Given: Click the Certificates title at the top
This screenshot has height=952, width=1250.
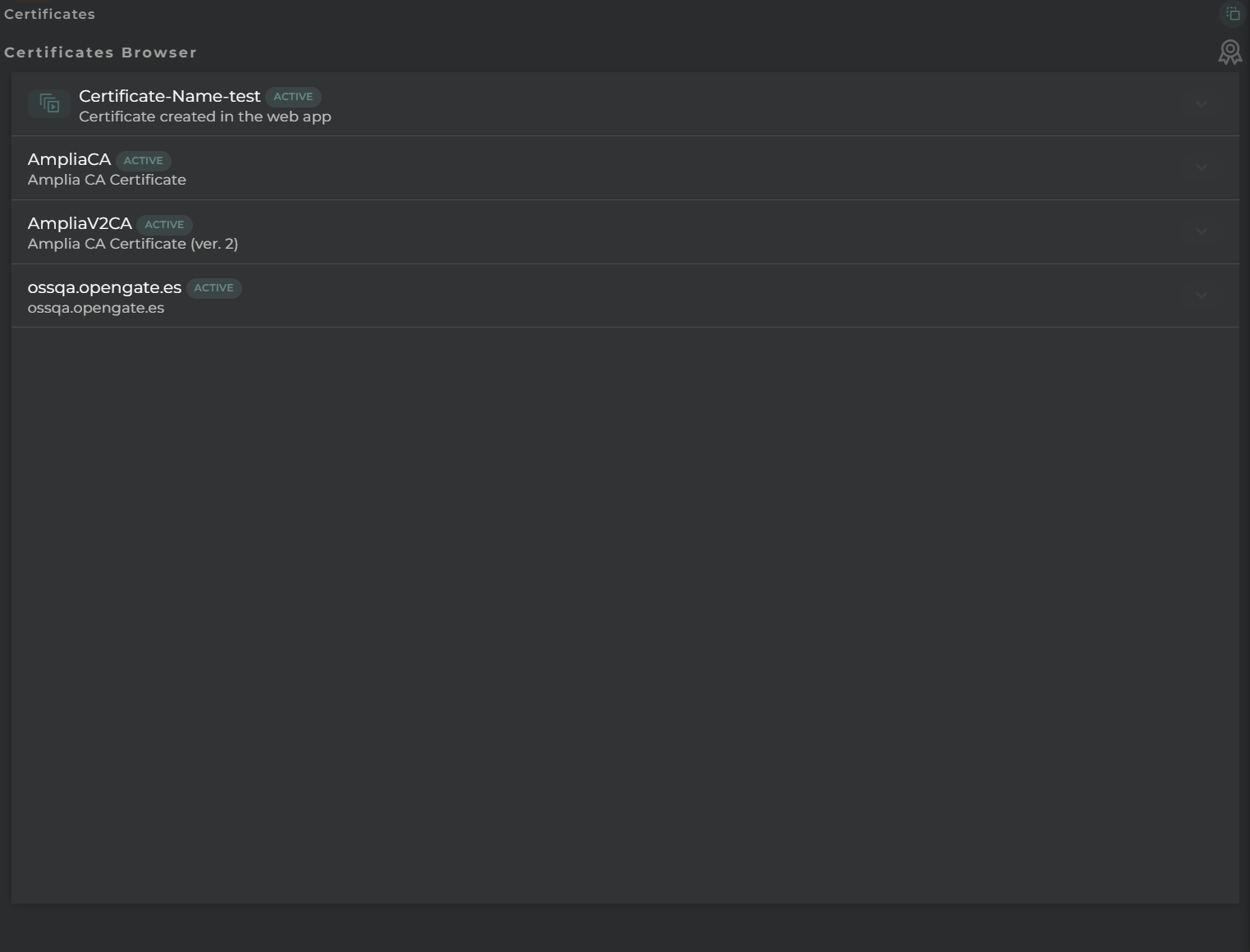Looking at the screenshot, I should (49, 14).
